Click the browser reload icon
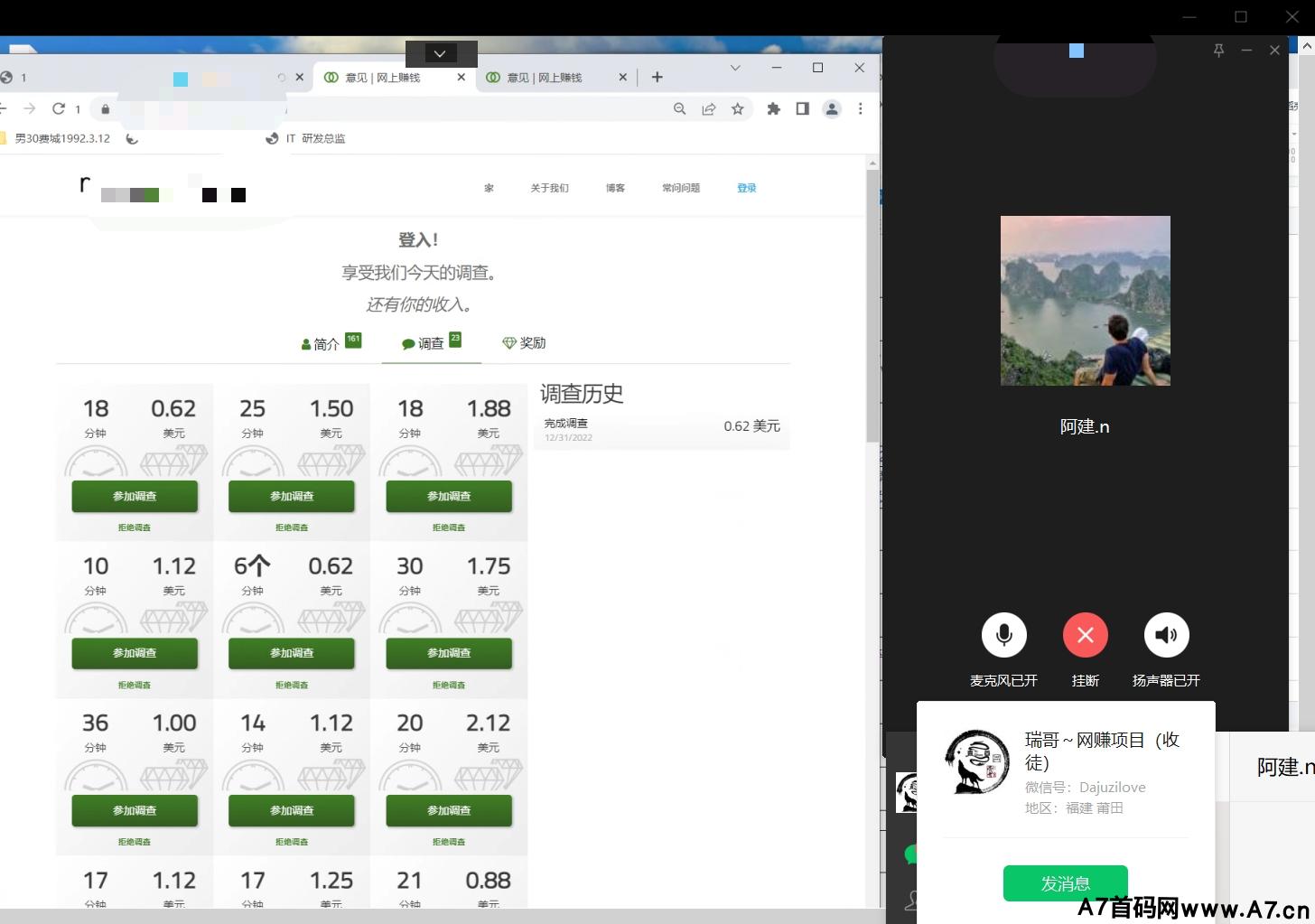 [x=59, y=108]
